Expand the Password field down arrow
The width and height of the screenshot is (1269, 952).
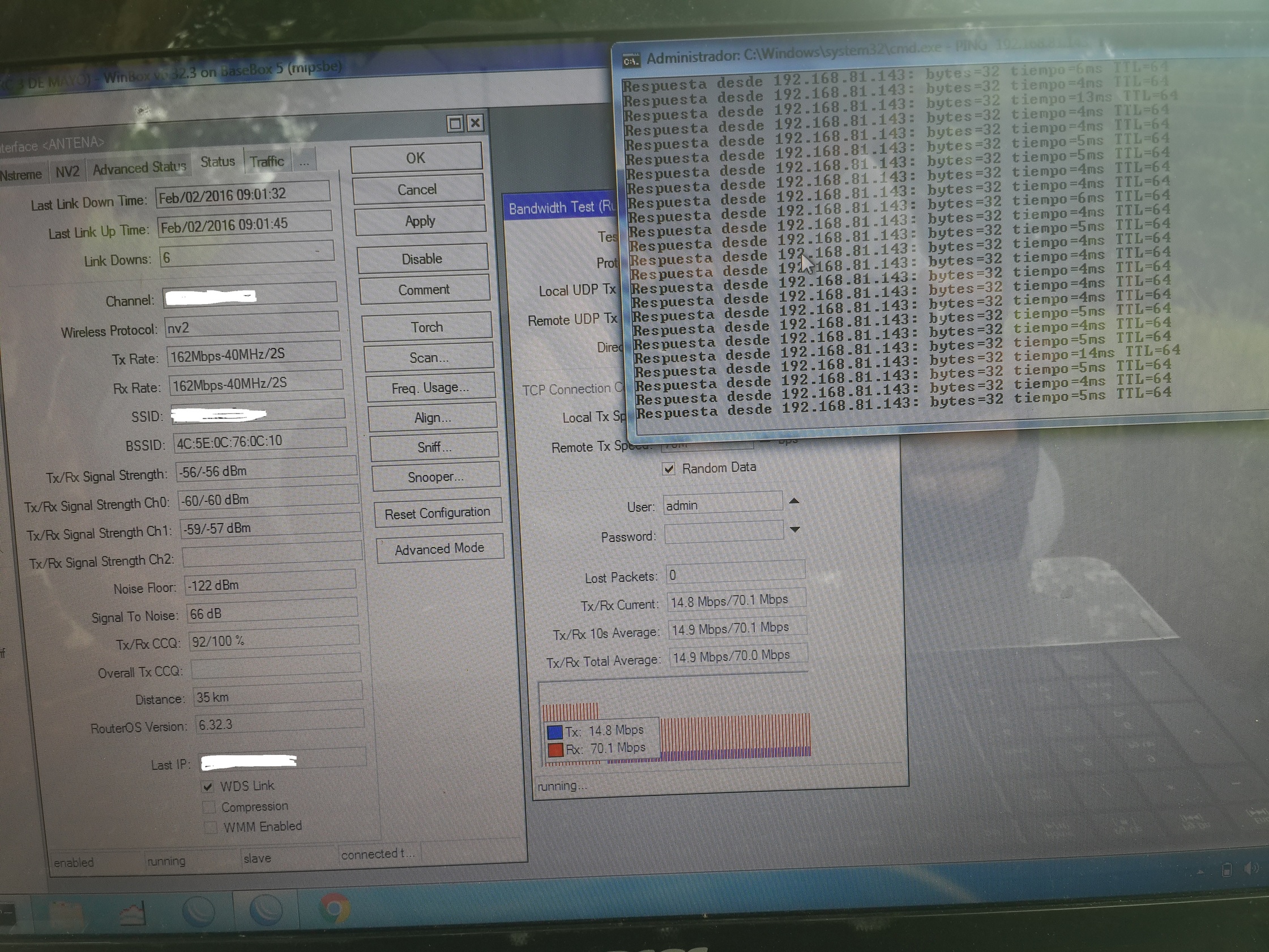click(794, 530)
